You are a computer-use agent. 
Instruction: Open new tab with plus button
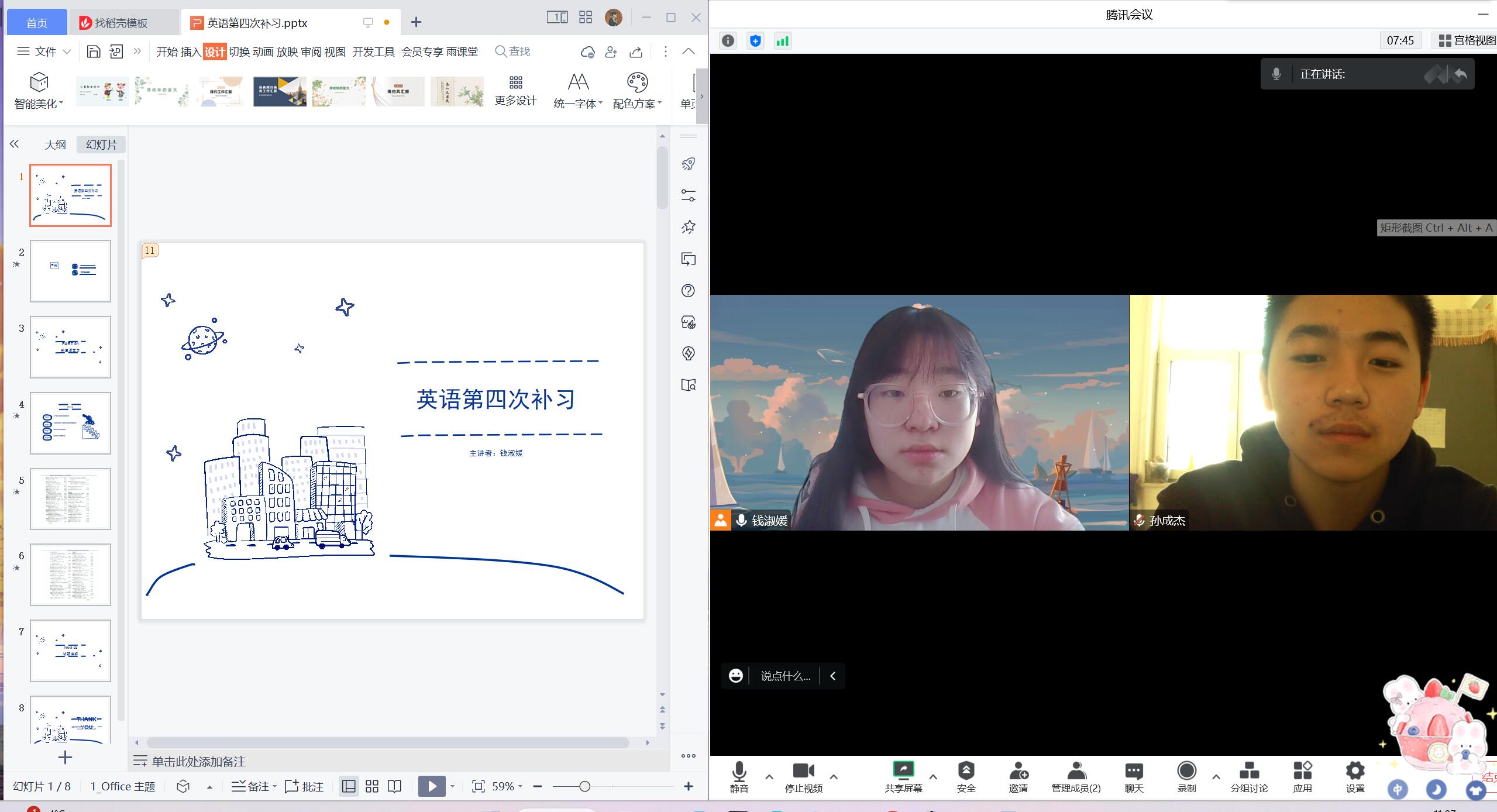point(416,22)
